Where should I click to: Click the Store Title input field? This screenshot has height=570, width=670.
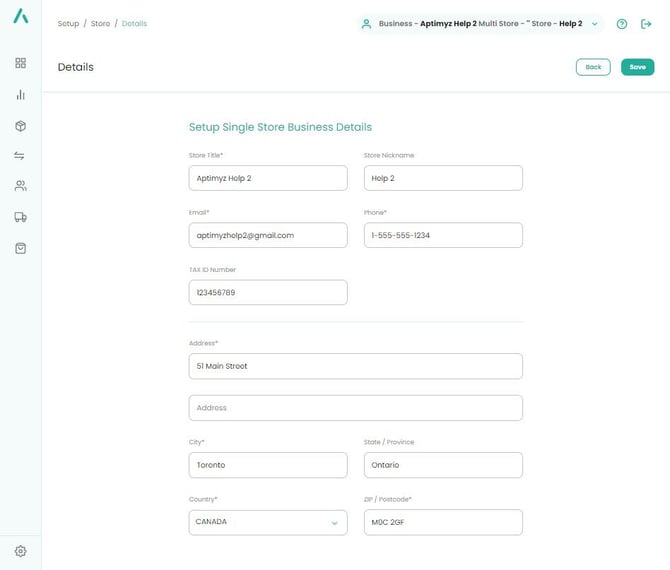[267, 178]
